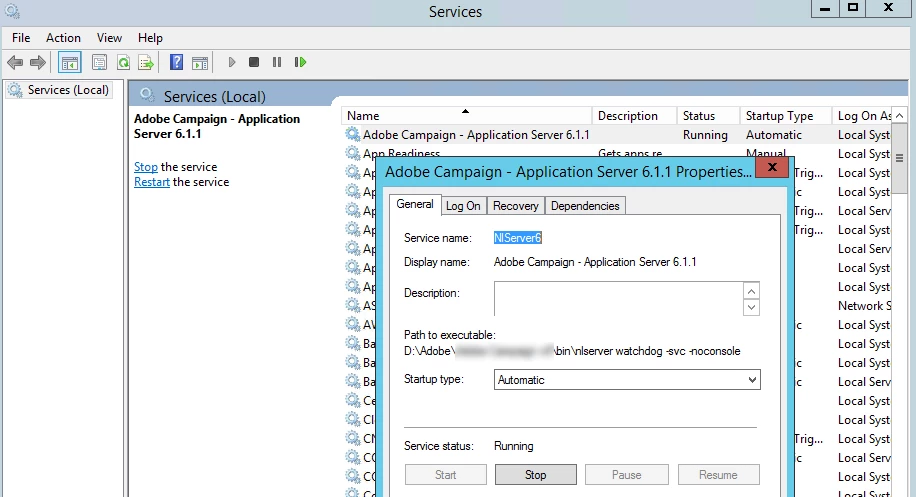Sort by the Log On As column header
The image size is (916, 497).
[x=863, y=116]
